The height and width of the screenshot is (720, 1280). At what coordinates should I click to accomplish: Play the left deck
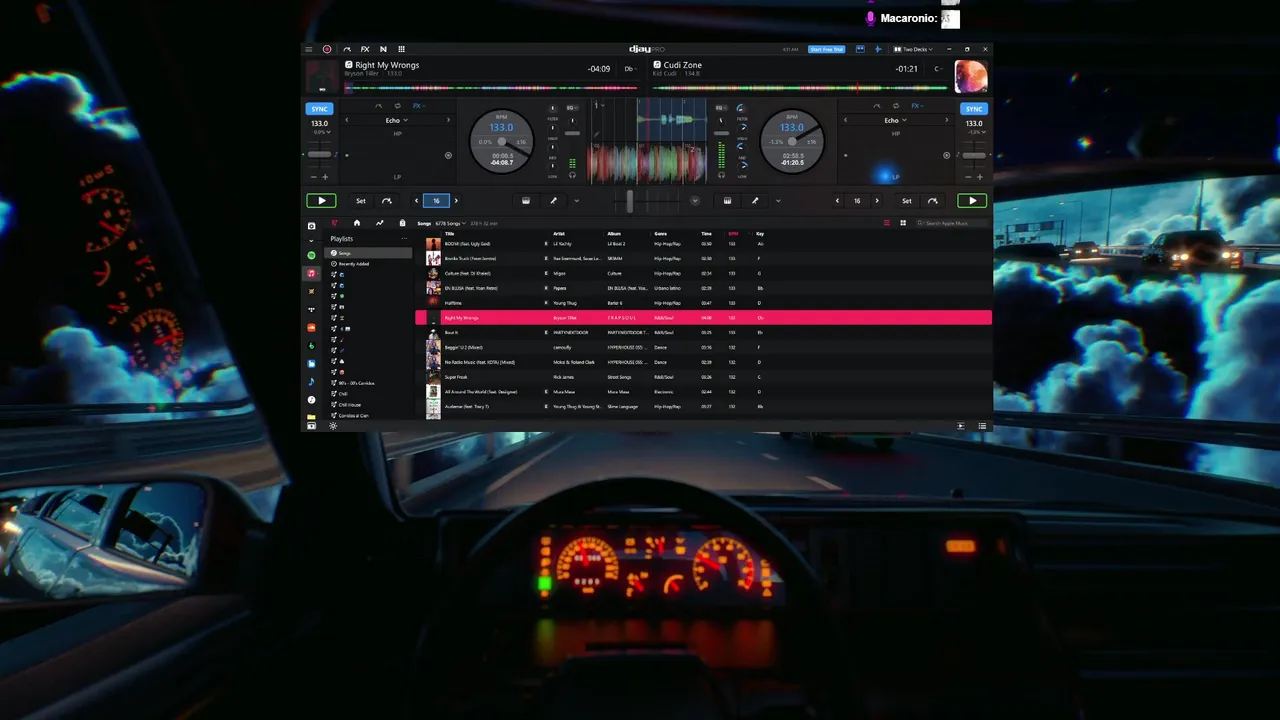click(321, 201)
